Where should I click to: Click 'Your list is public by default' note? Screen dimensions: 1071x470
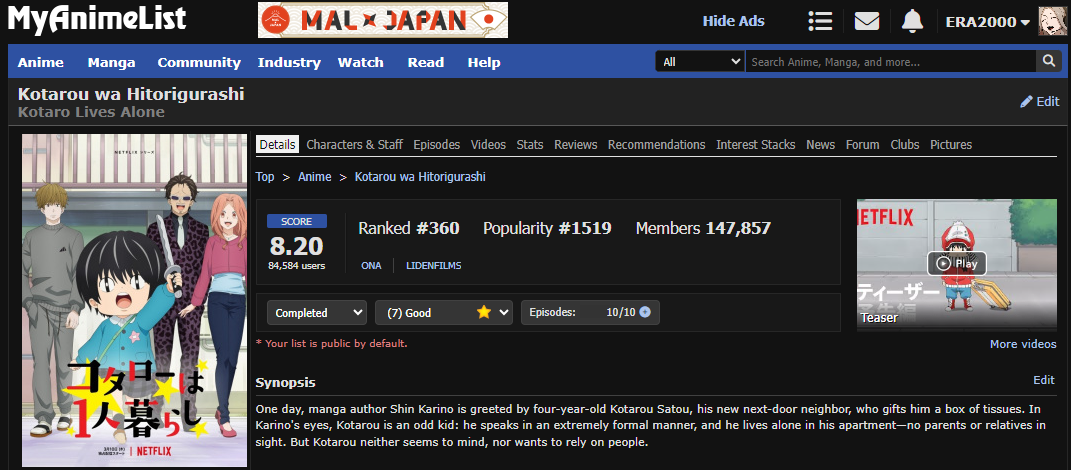(331, 344)
